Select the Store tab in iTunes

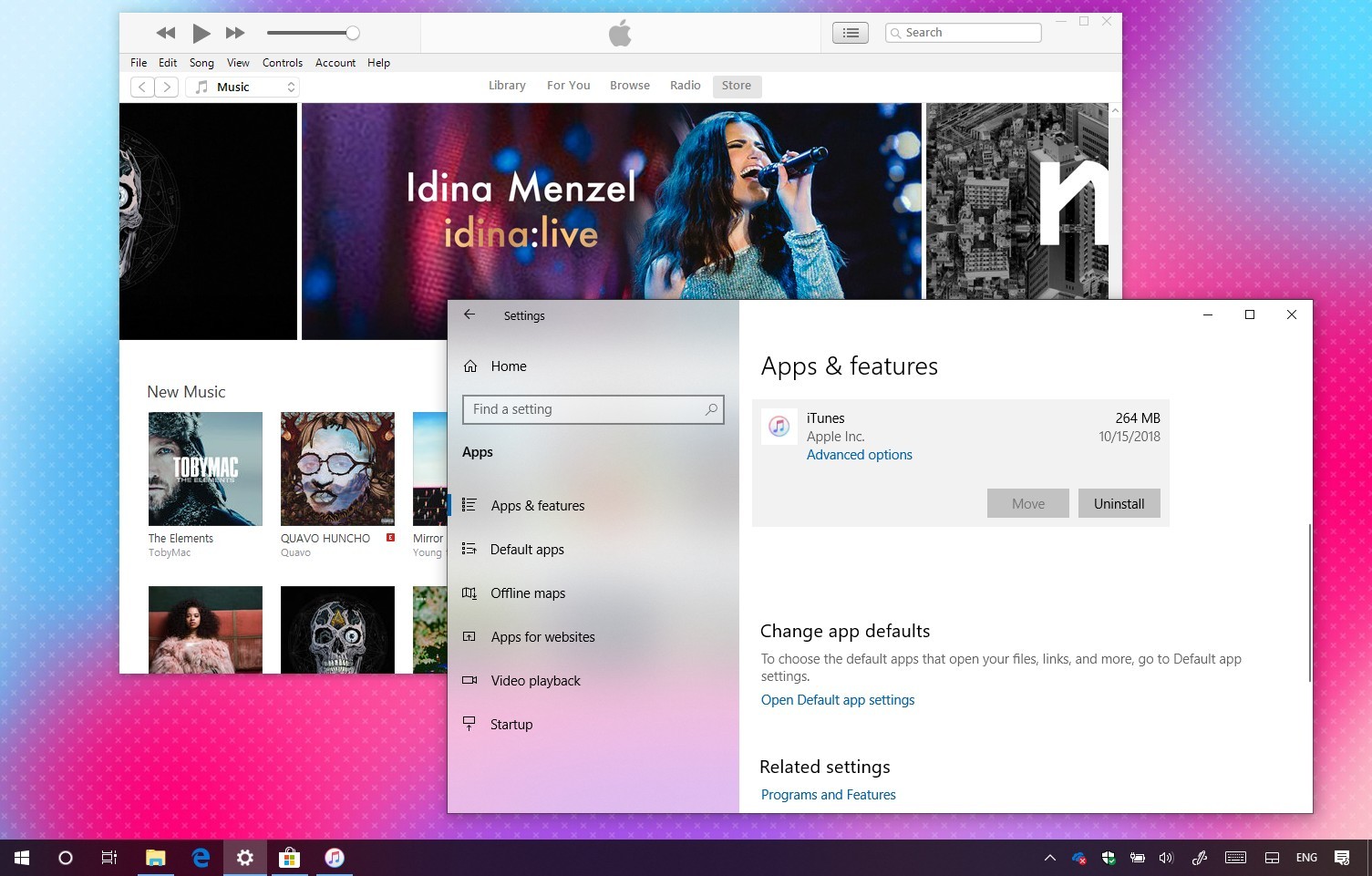point(737,86)
